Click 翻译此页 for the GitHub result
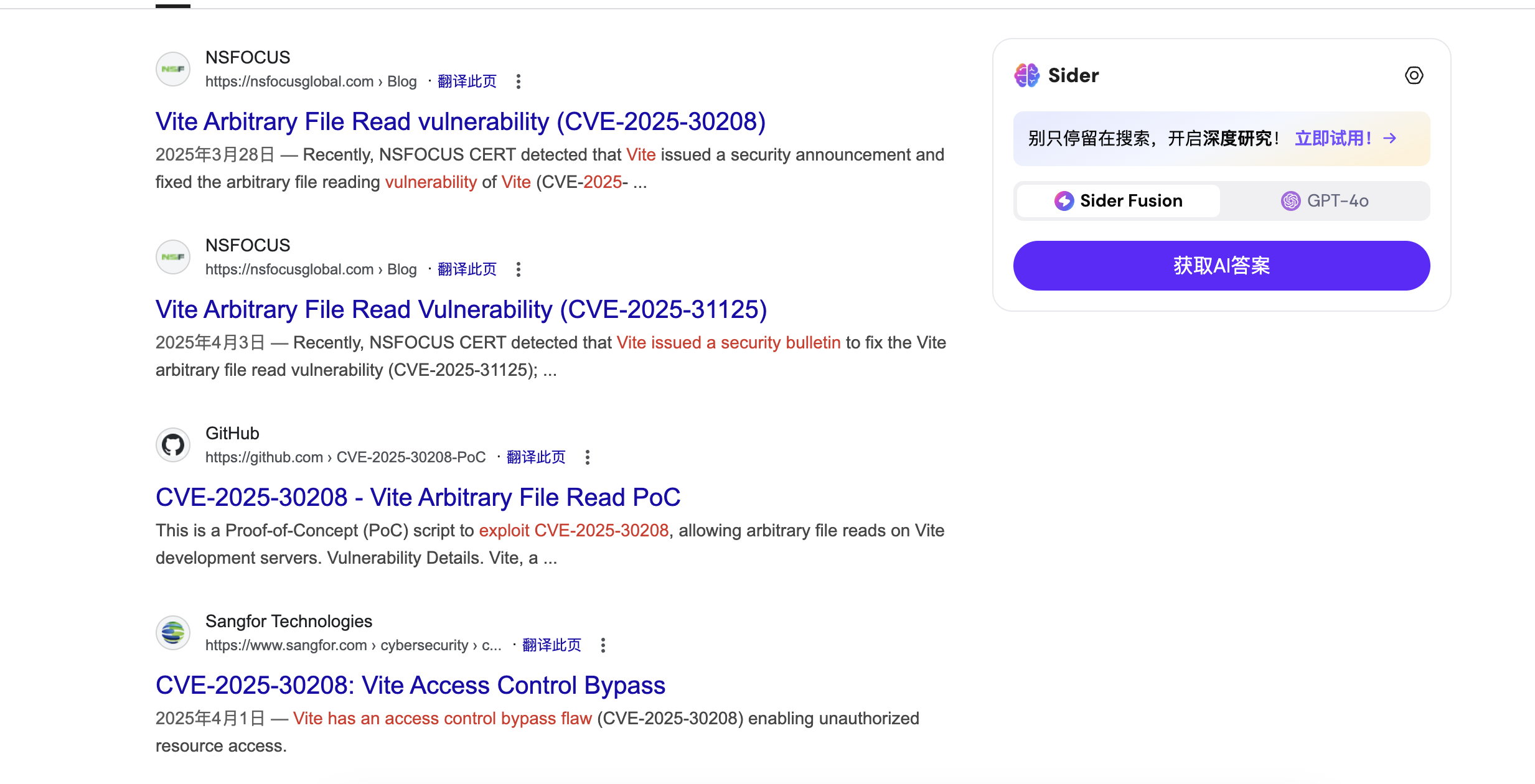The image size is (1535, 784). [536, 457]
